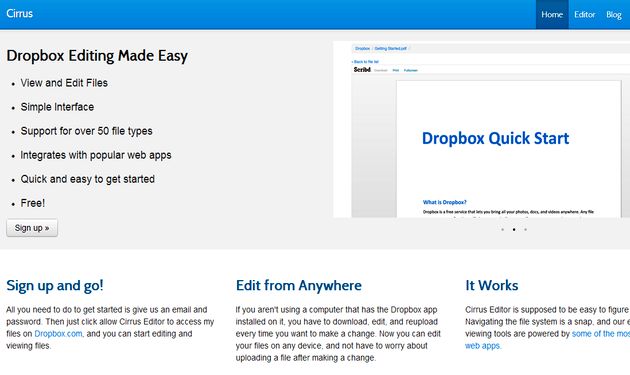
Task: Click the Scribd logo in the slide
Action: (362, 70)
